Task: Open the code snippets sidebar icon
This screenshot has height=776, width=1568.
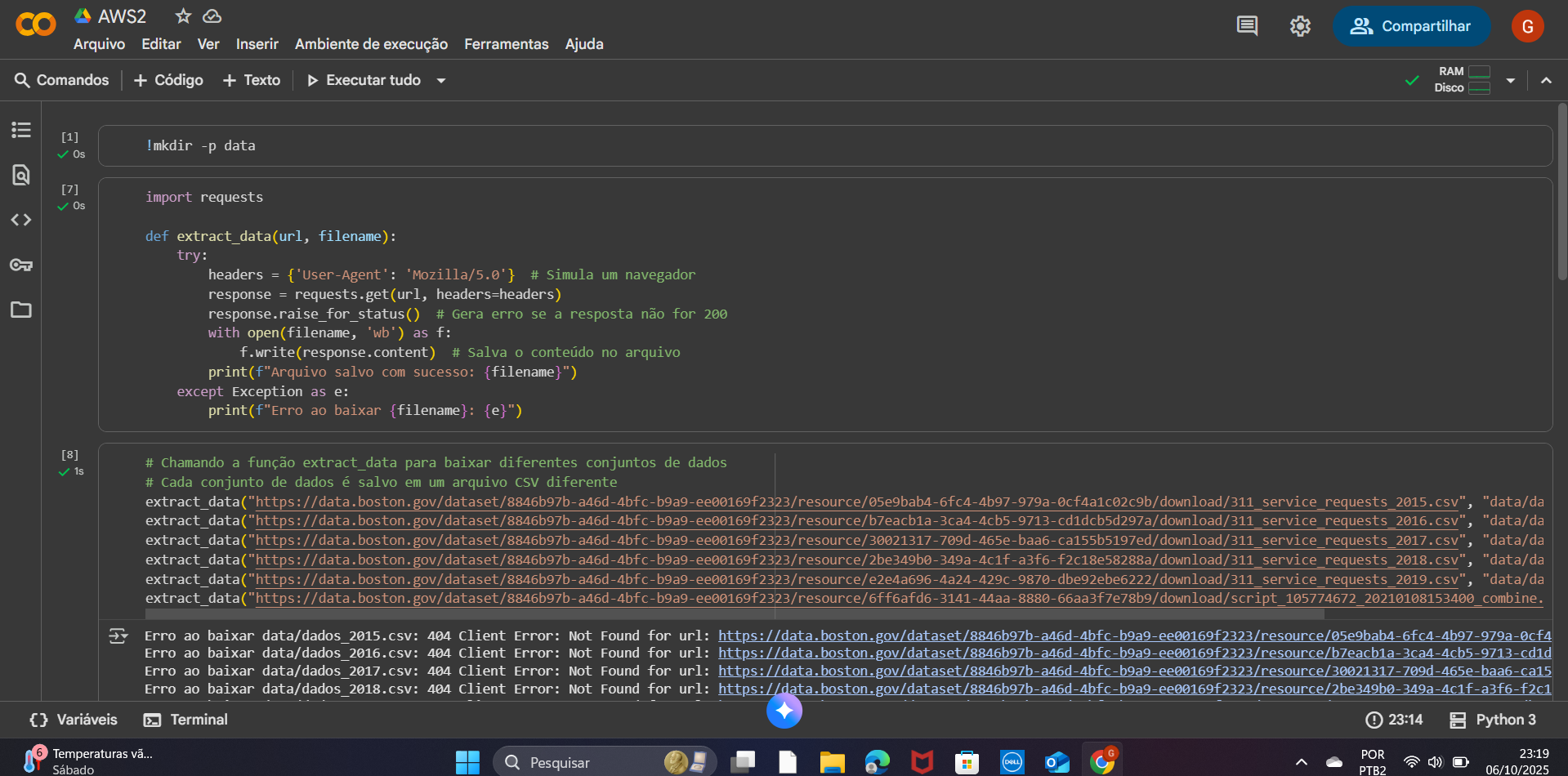Action: pyautogui.click(x=21, y=220)
